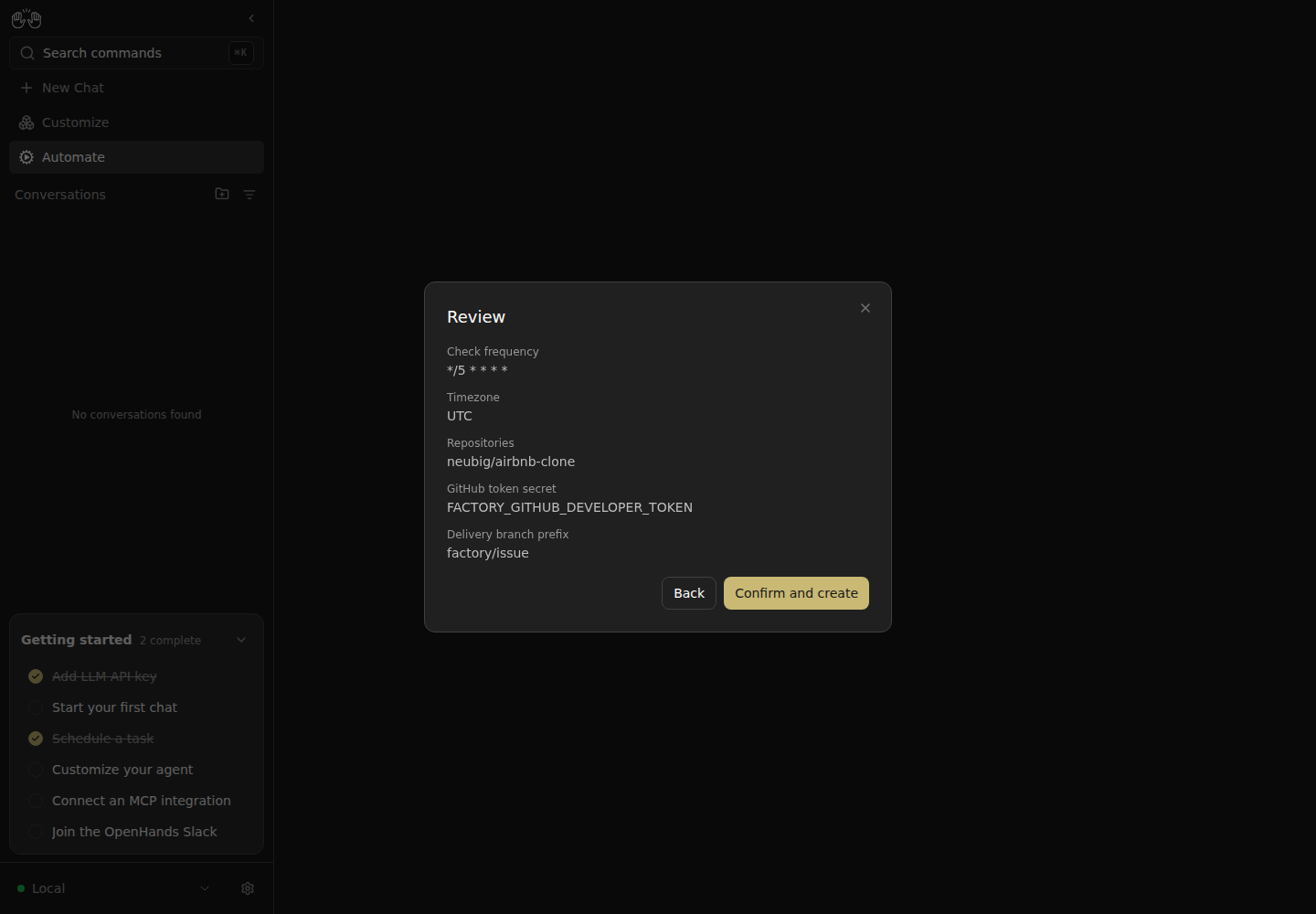Image resolution: width=1316 pixels, height=914 pixels.
Task: Collapse the Getting started panel
Action: 241,640
